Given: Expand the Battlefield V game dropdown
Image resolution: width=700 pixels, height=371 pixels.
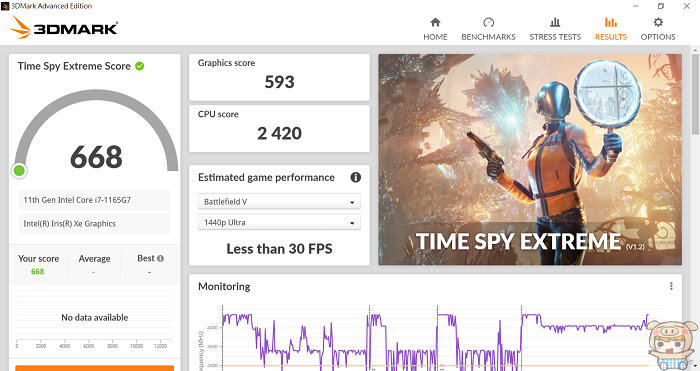Looking at the screenshot, I should point(279,202).
